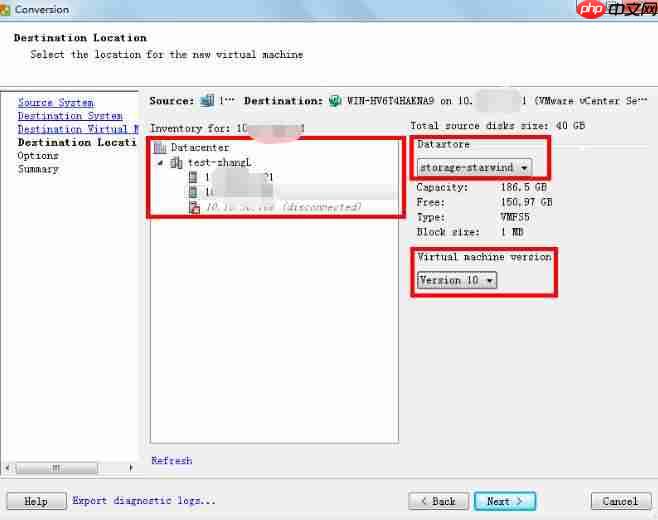Click the destination vCenter server icon
The image size is (658, 520).
tap(335, 101)
